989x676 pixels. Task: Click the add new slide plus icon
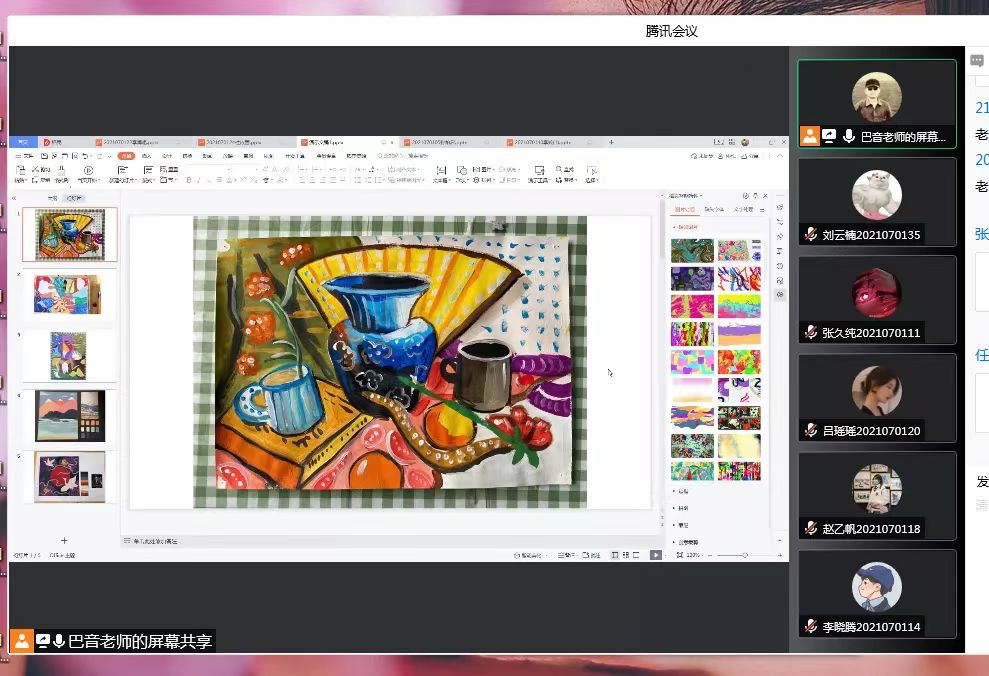(x=65, y=541)
